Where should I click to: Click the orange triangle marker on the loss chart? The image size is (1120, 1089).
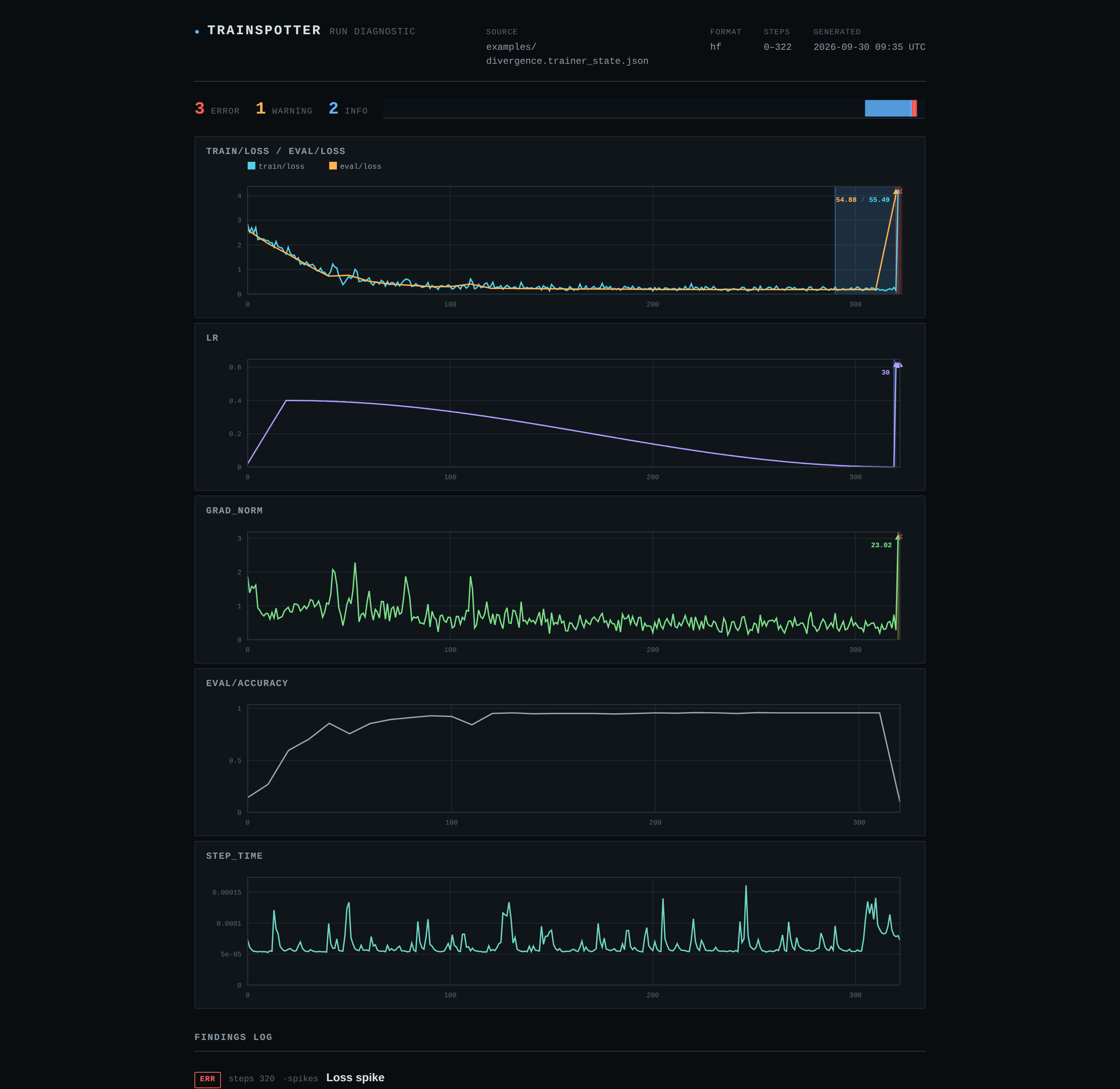tap(896, 192)
